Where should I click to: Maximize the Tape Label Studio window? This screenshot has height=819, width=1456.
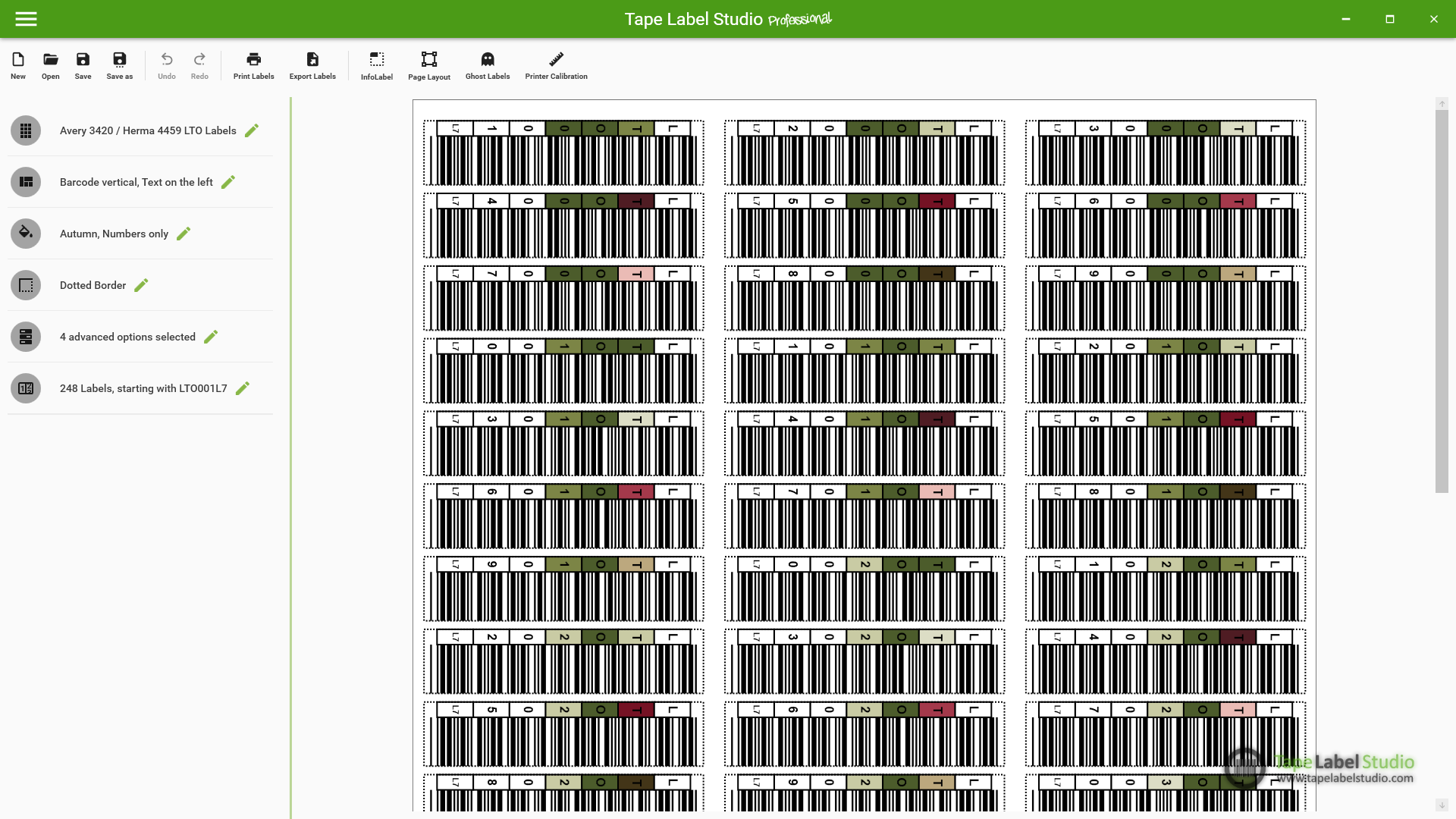[x=1390, y=19]
